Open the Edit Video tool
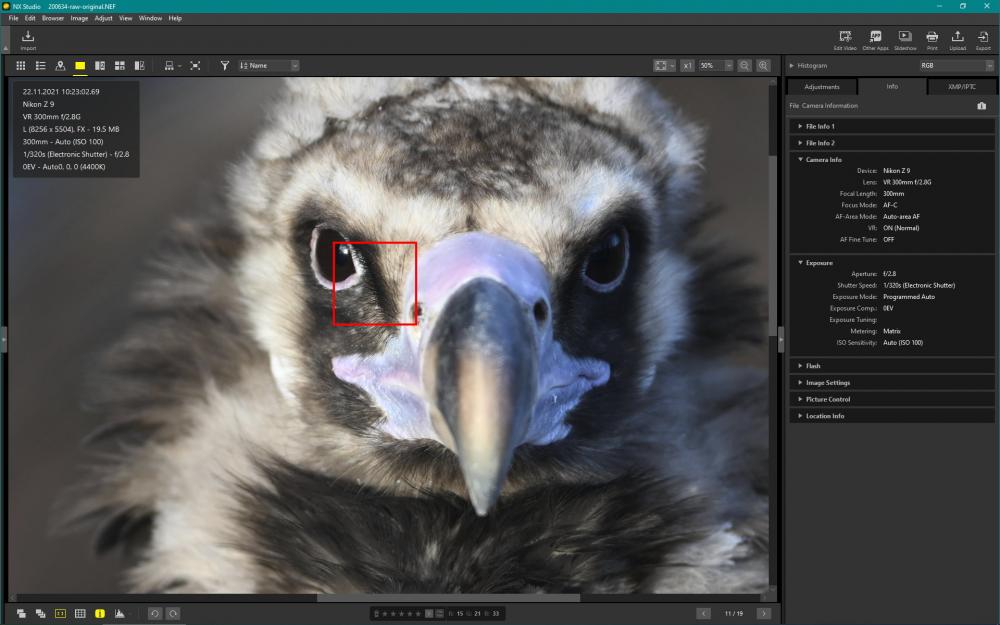 845,40
